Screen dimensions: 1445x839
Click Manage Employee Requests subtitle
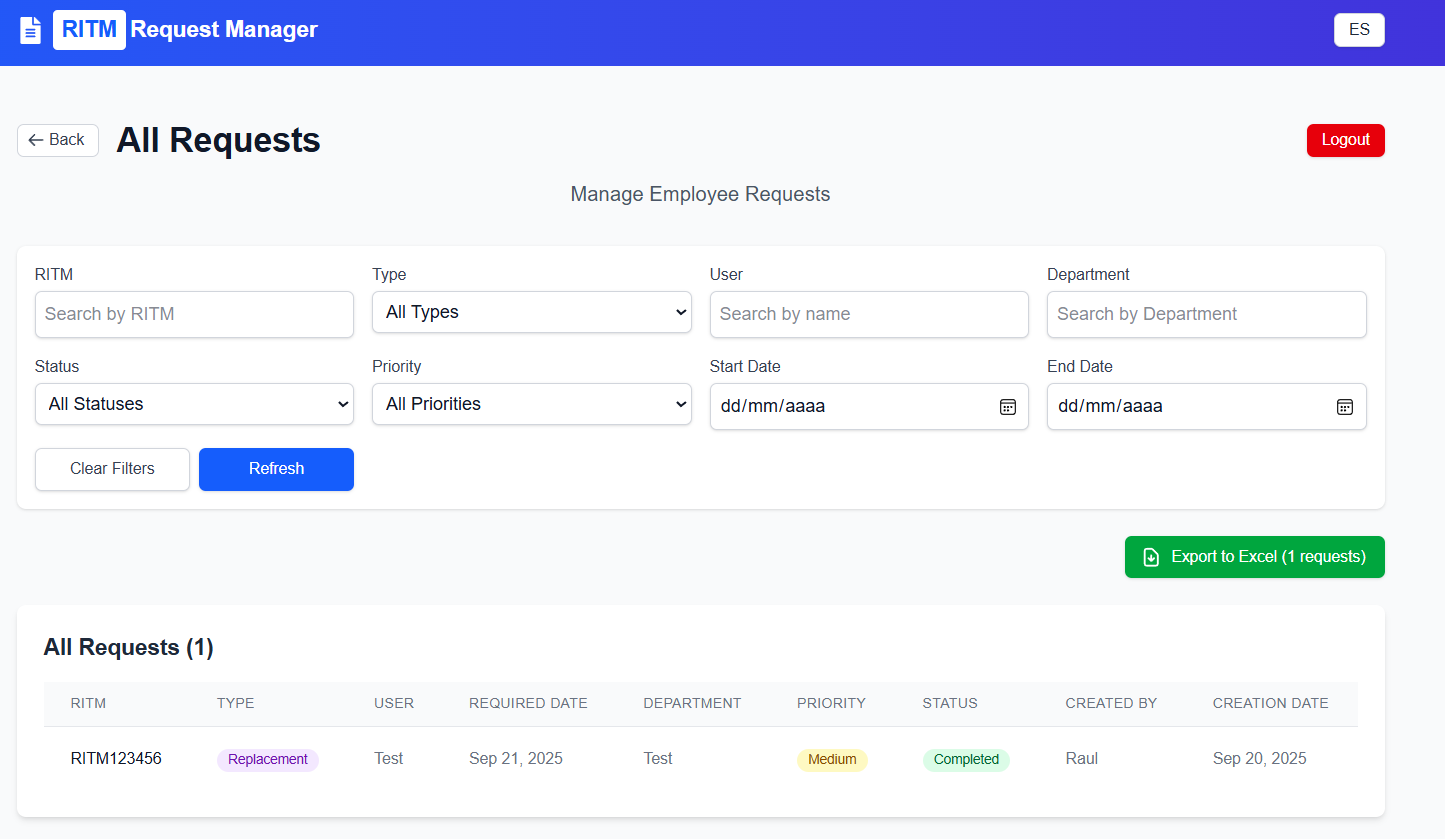700,194
